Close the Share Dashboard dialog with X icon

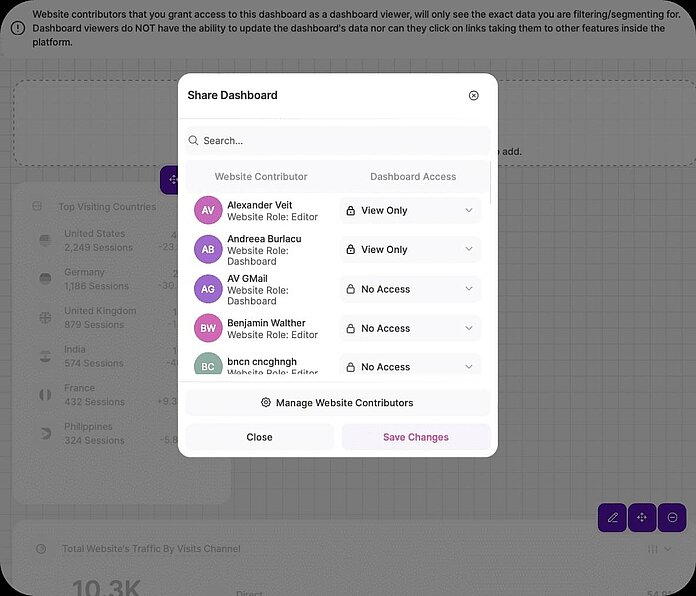click(x=474, y=96)
